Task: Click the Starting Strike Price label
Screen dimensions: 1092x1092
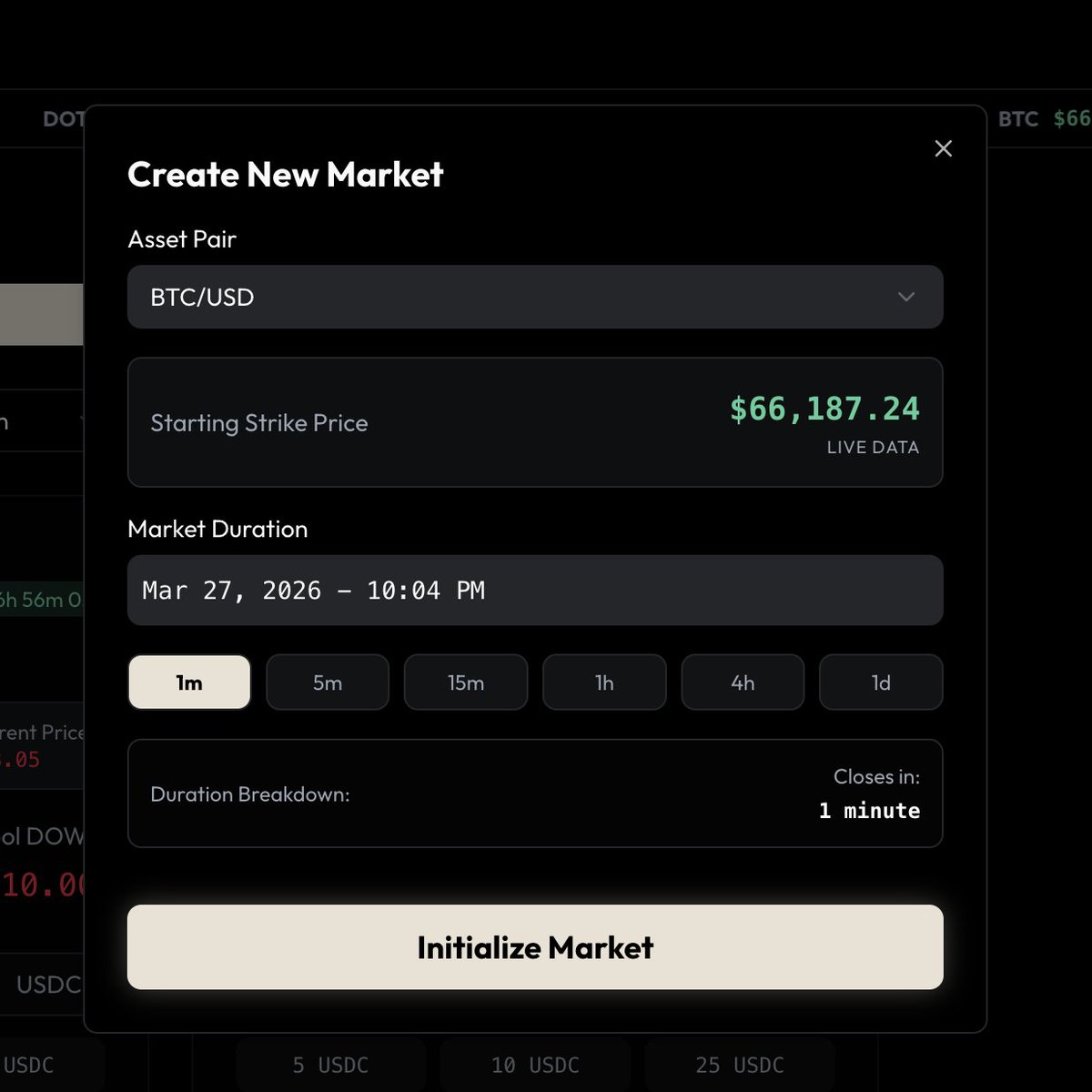Action: point(259,423)
